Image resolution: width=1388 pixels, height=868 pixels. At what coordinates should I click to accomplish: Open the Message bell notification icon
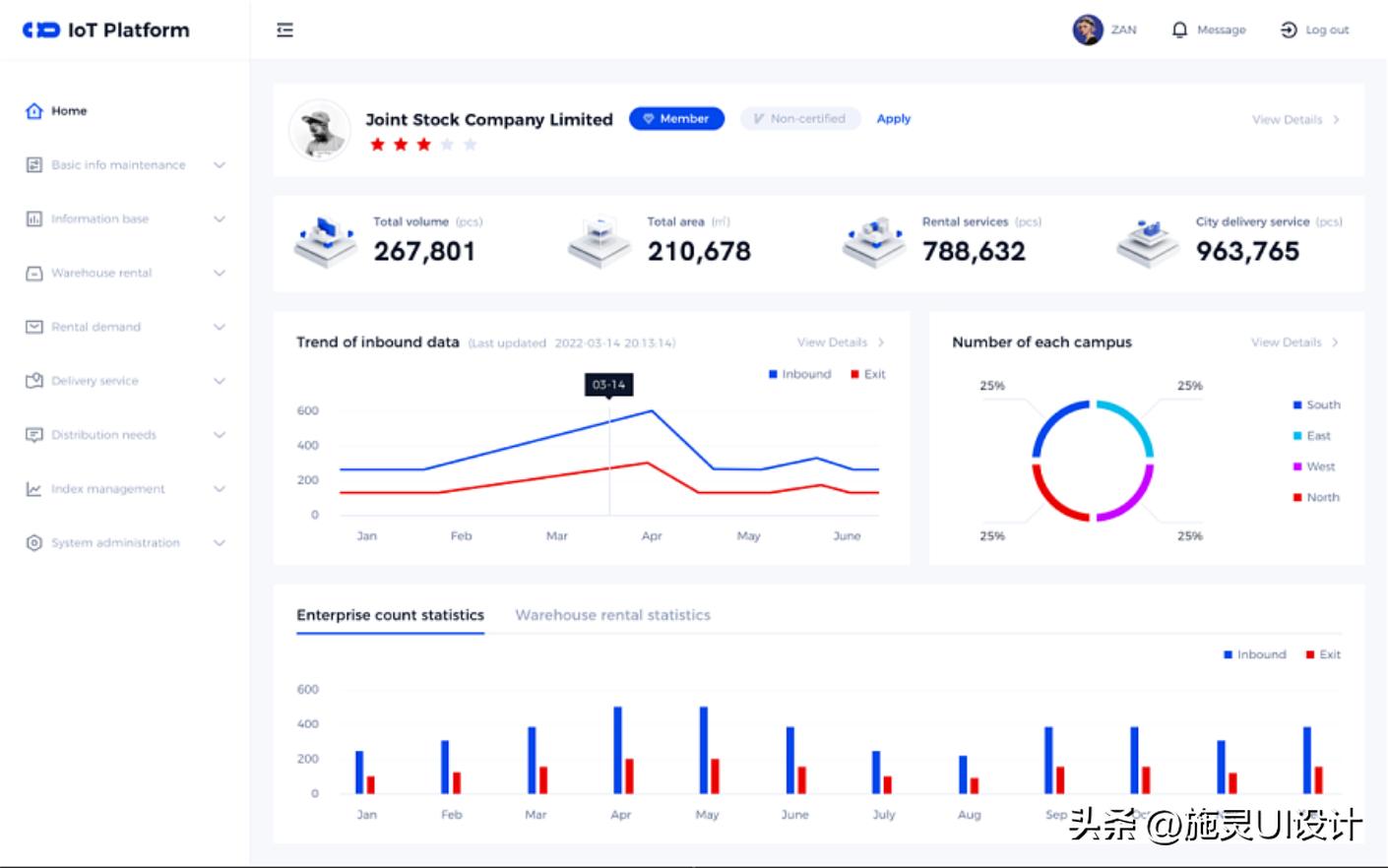pyautogui.click(x=1179, y=31)
